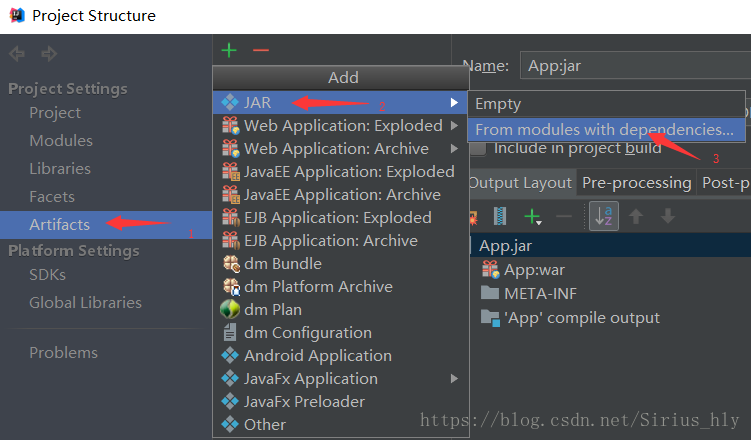Select 'App' compile output text
Screen dimensions: 751x440
581,317
